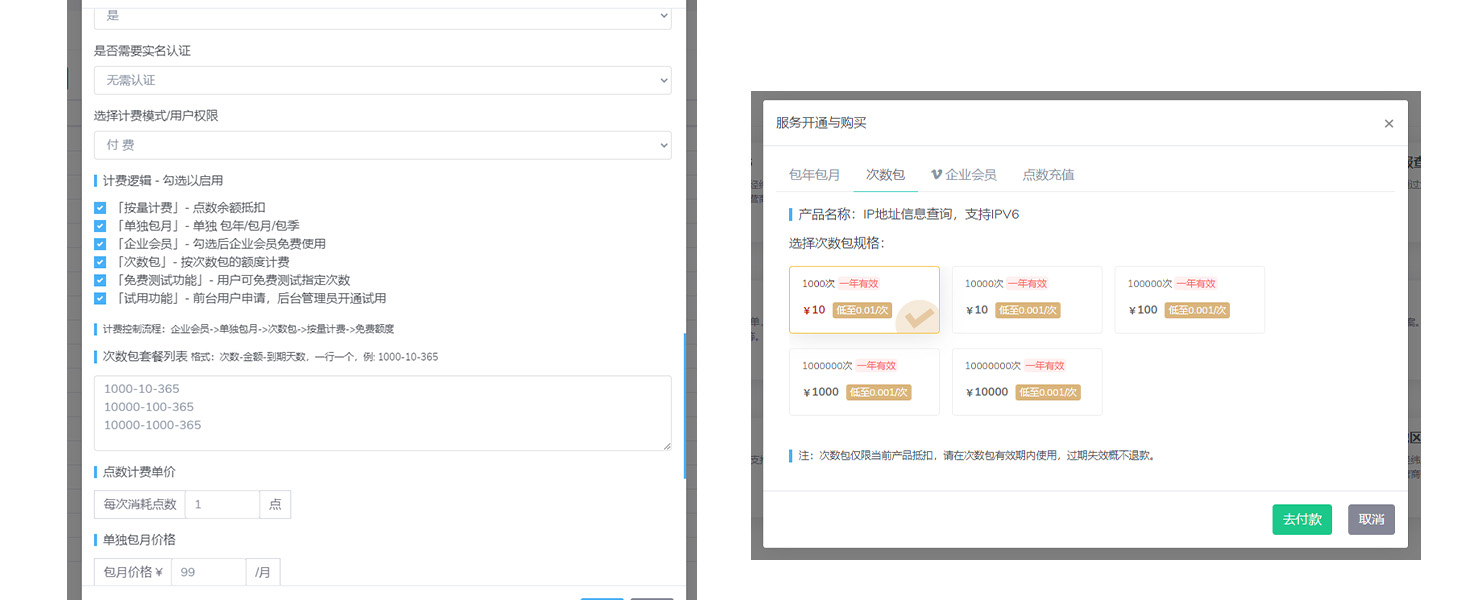Screen dimensions: 1480x600
Task: Expand the 选择计费模式/用户权限 dropdown
Action: coord(382,145)
